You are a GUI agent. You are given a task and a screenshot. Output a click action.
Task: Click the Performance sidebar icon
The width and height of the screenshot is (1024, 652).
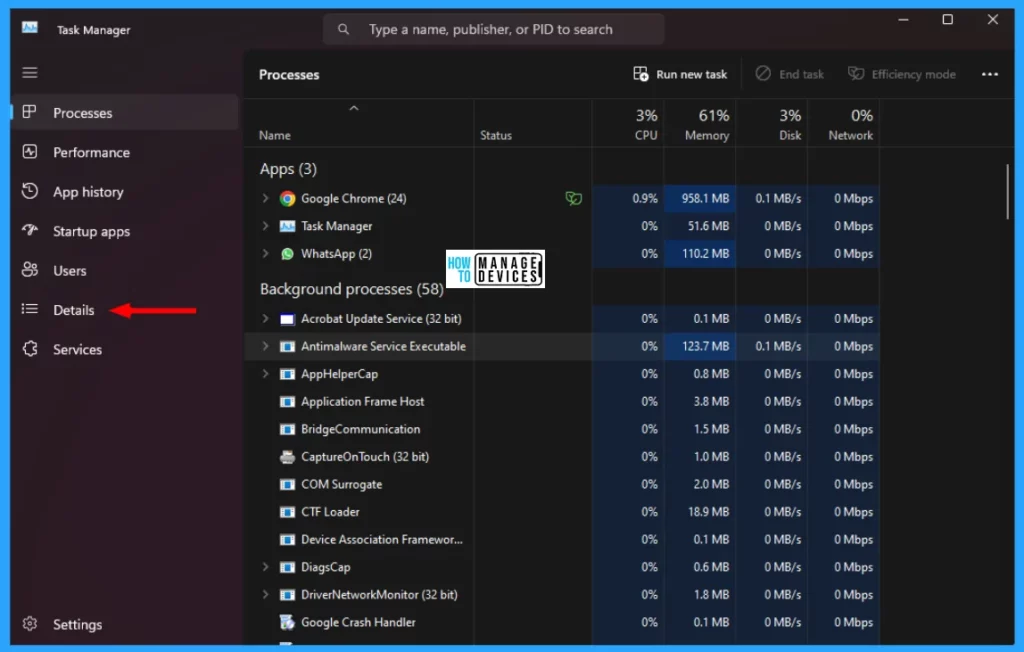coord(29,152)
